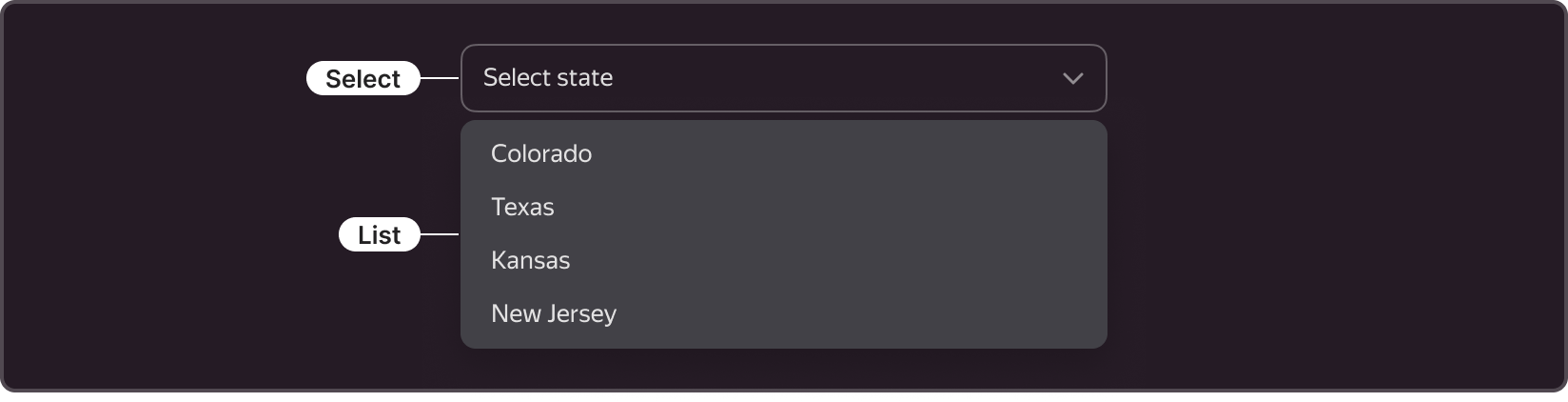Image resolution: width=1568 pixels, height=402 pixels.
Task: Open the Select state dropdown
Action: coord(783,78)
